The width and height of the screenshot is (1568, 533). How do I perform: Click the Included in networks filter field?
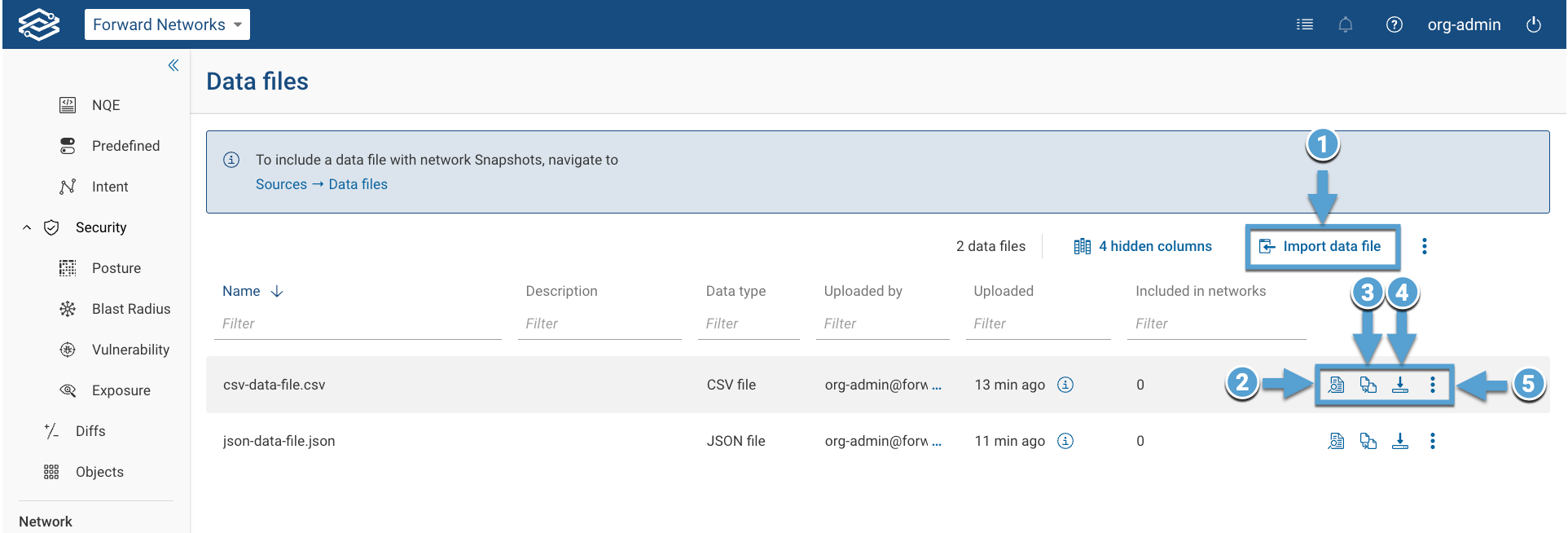1217,324
